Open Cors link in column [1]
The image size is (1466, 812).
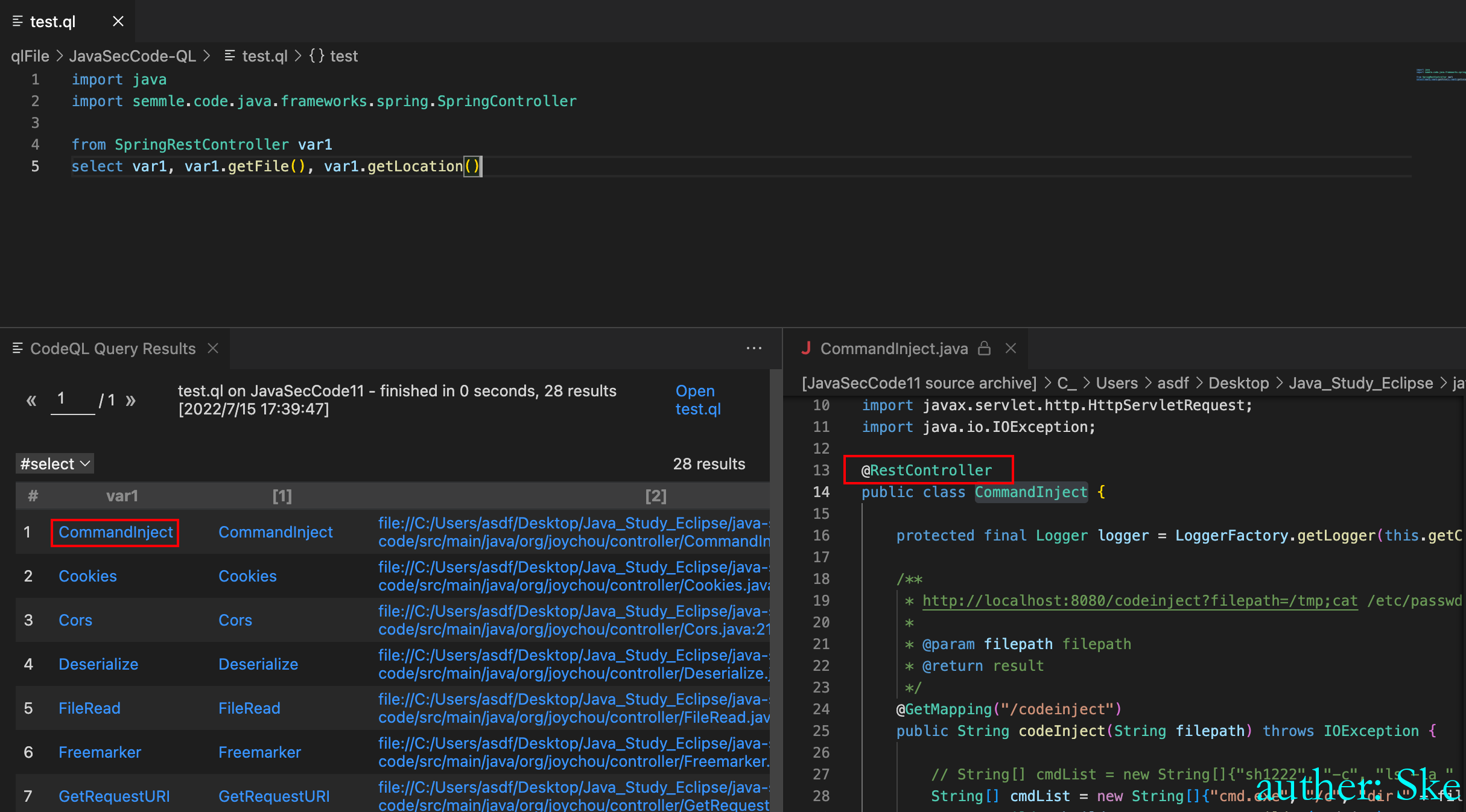coord(235,620)
